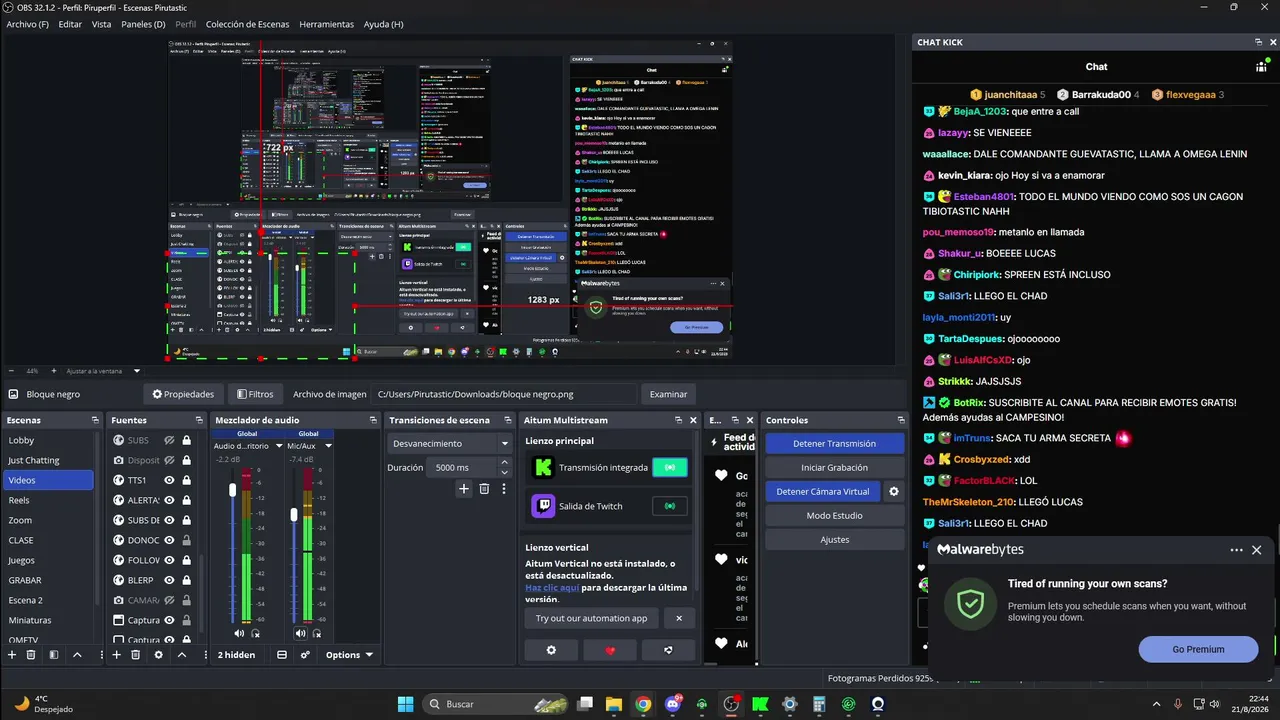Show the SUBS source

point(170,440)
